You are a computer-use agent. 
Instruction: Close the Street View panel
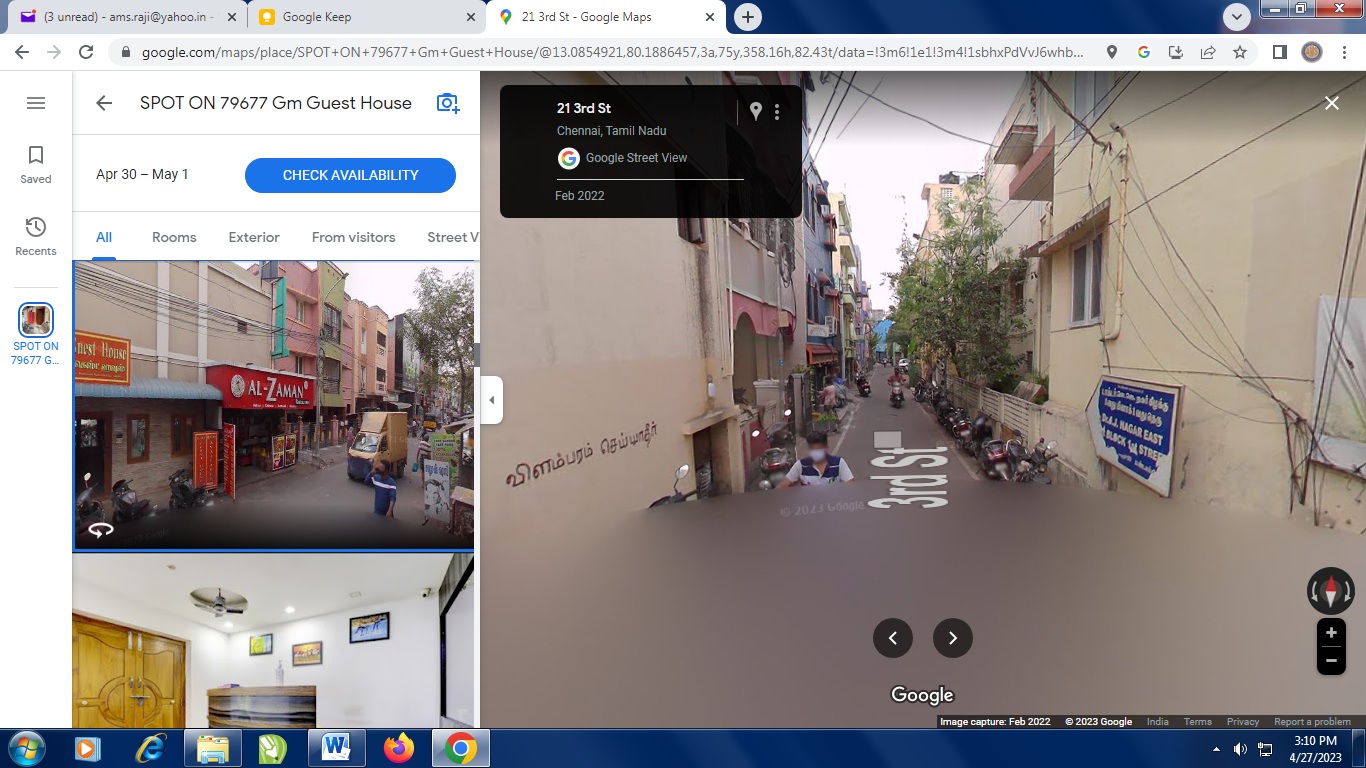point(1331,103)
